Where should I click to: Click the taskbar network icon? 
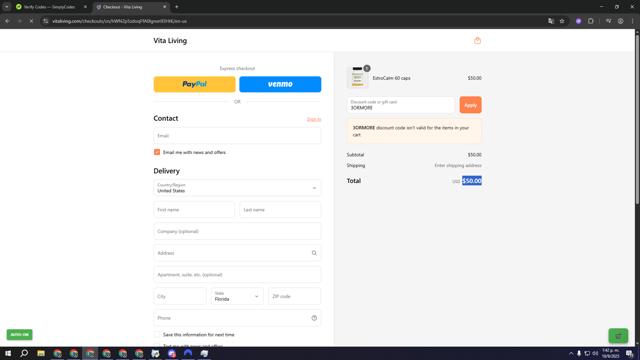[587, 353]
